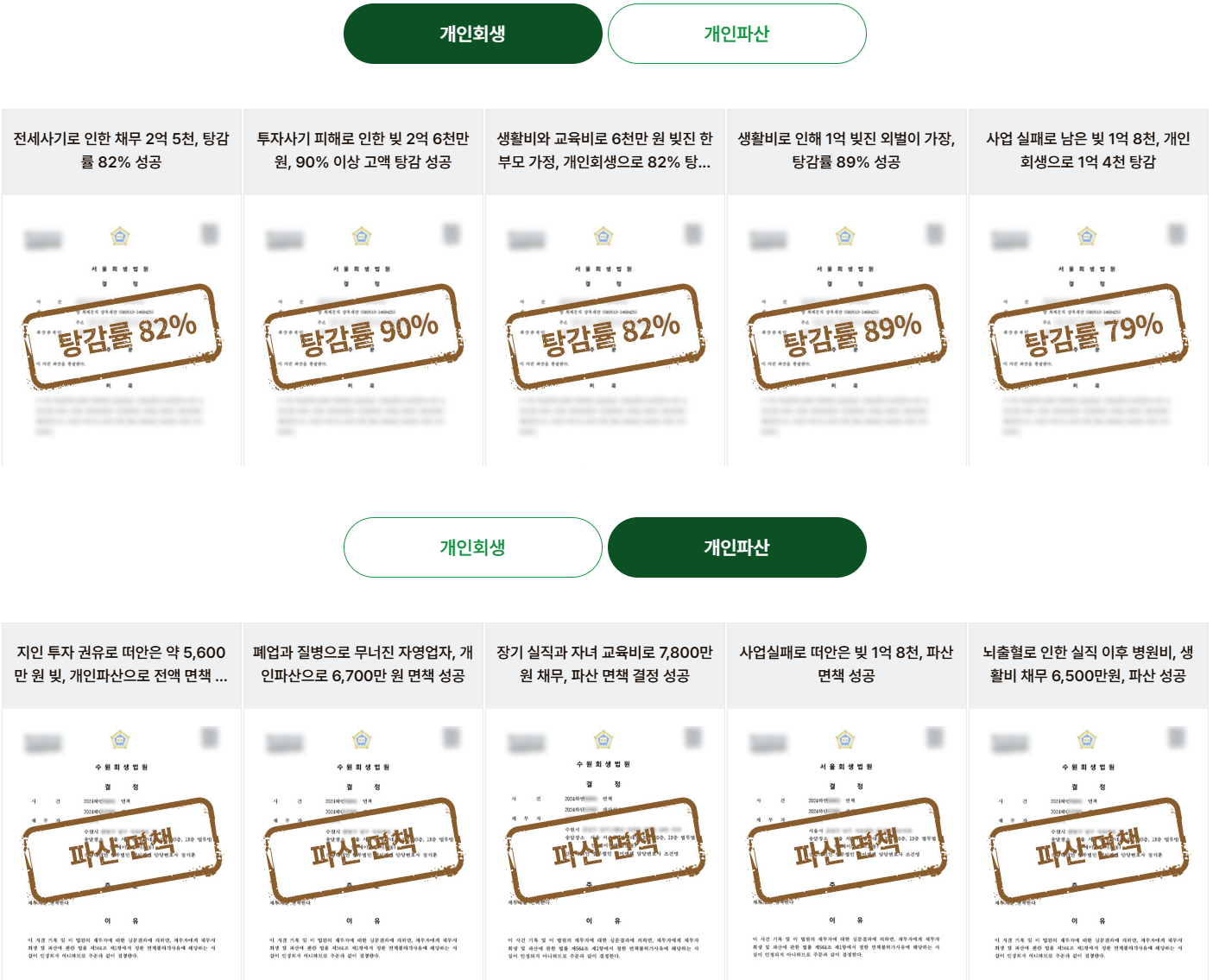View the document stamped 탕감률 79%
Image resolution: width=1213 pixels, height=980 pixels.
tap(1089, 331)
